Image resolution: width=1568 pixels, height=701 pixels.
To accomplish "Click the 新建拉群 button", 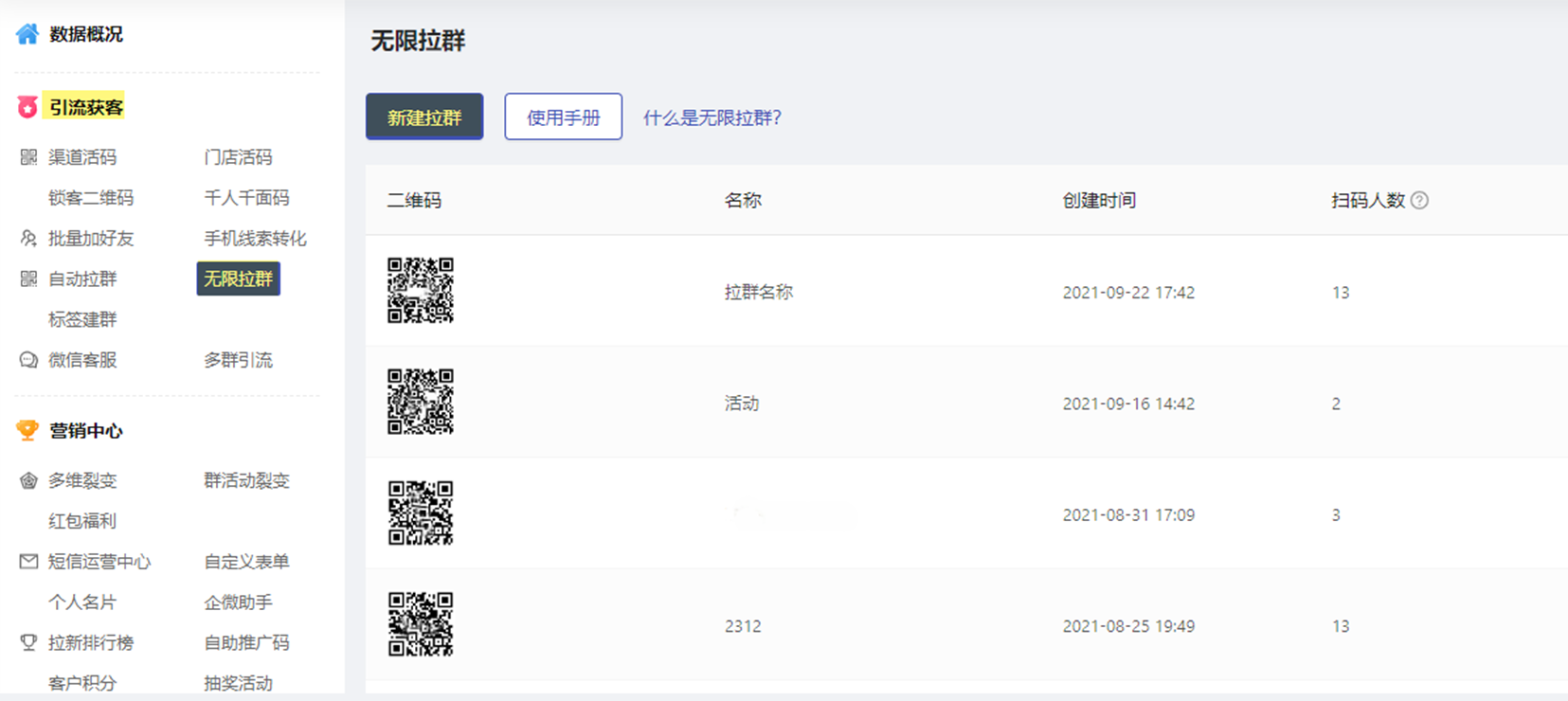I will (x=424, y=117).
